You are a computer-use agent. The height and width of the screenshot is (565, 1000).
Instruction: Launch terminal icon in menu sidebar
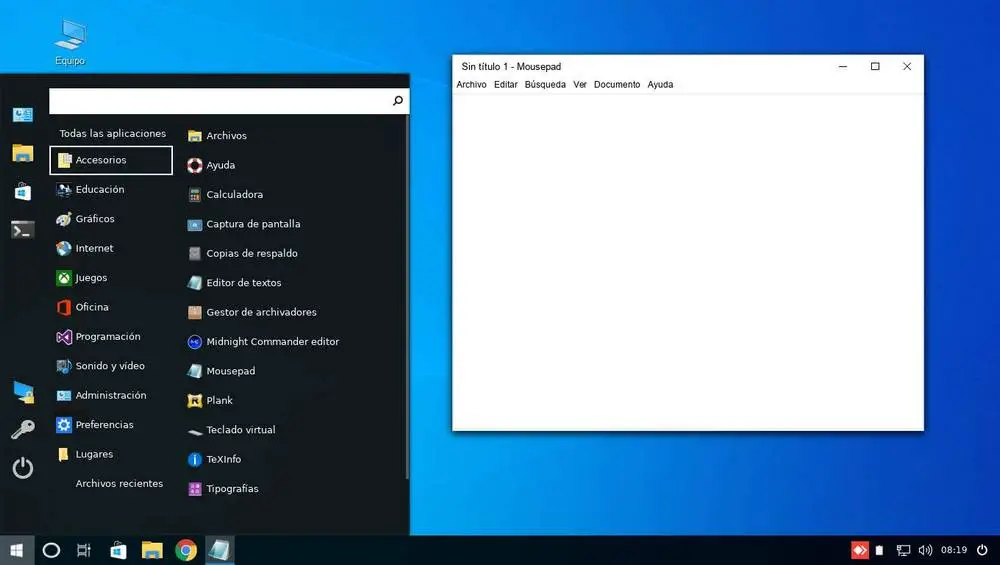tap(22, 230)
